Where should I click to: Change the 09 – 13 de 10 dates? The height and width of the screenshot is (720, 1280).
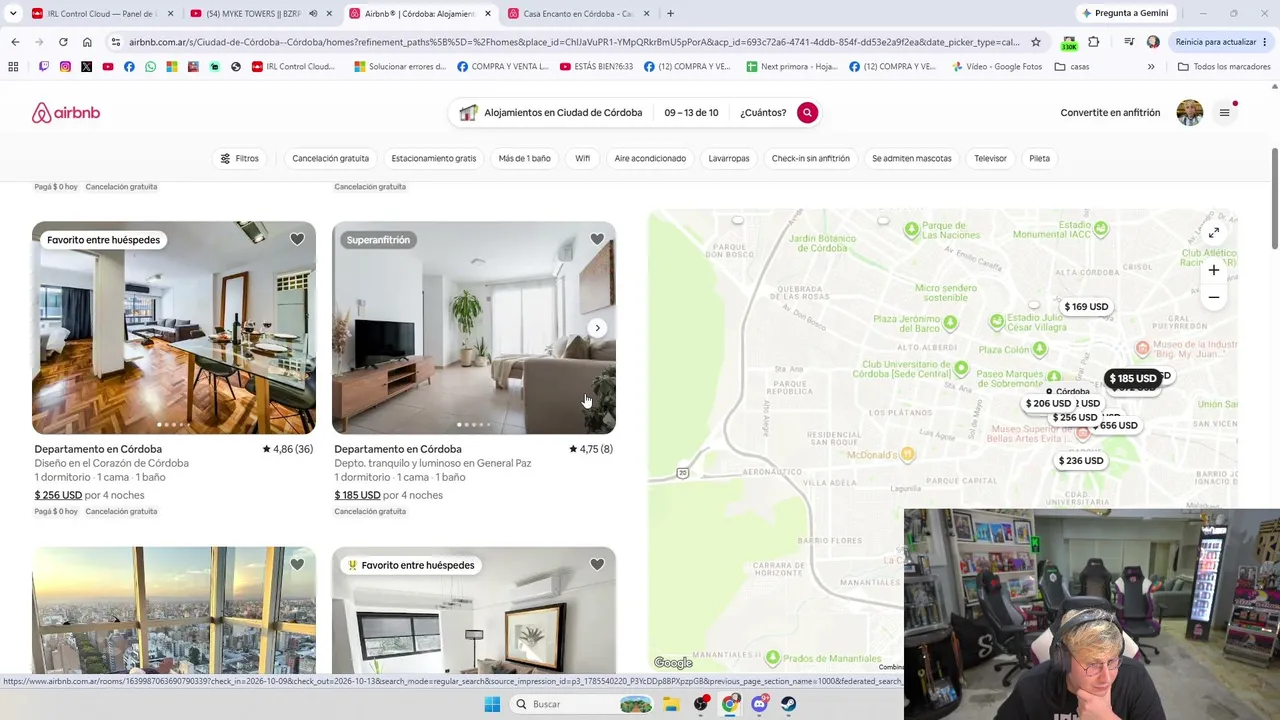click(x=691, y=113)
